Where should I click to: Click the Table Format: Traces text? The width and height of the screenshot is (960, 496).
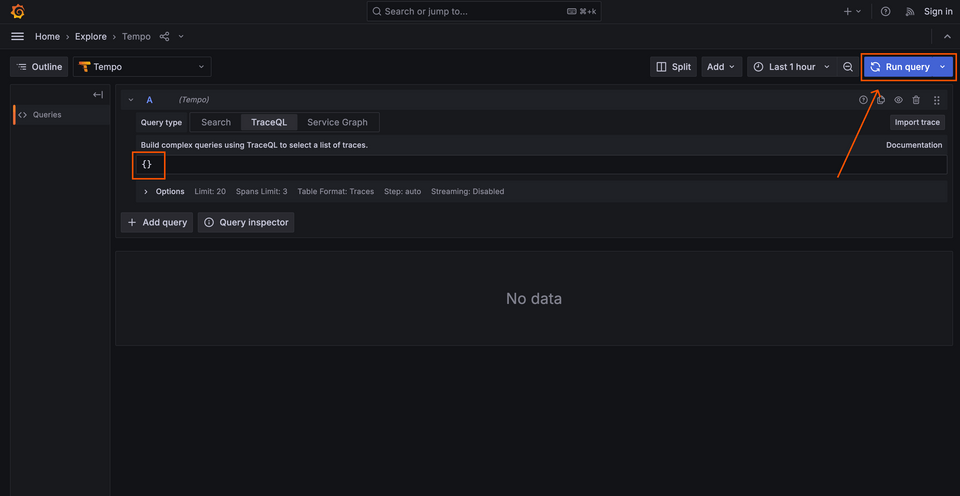tap(336, 192)
